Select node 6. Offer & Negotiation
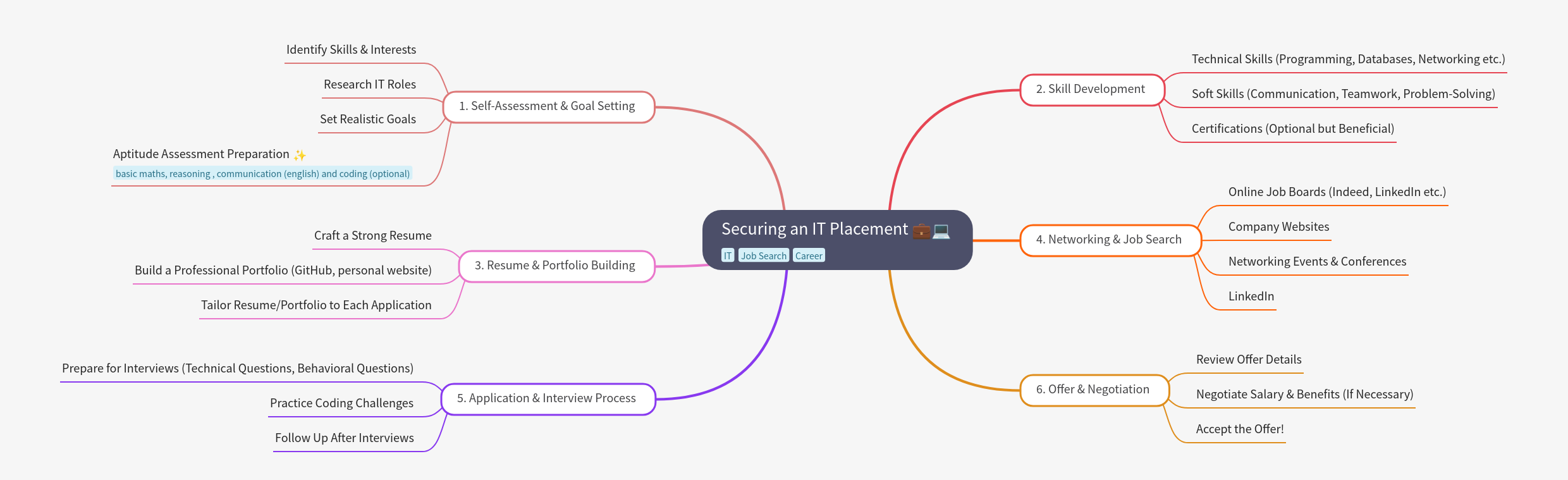This screenshot has height=480, width=1568. (x=1094, y=390)
